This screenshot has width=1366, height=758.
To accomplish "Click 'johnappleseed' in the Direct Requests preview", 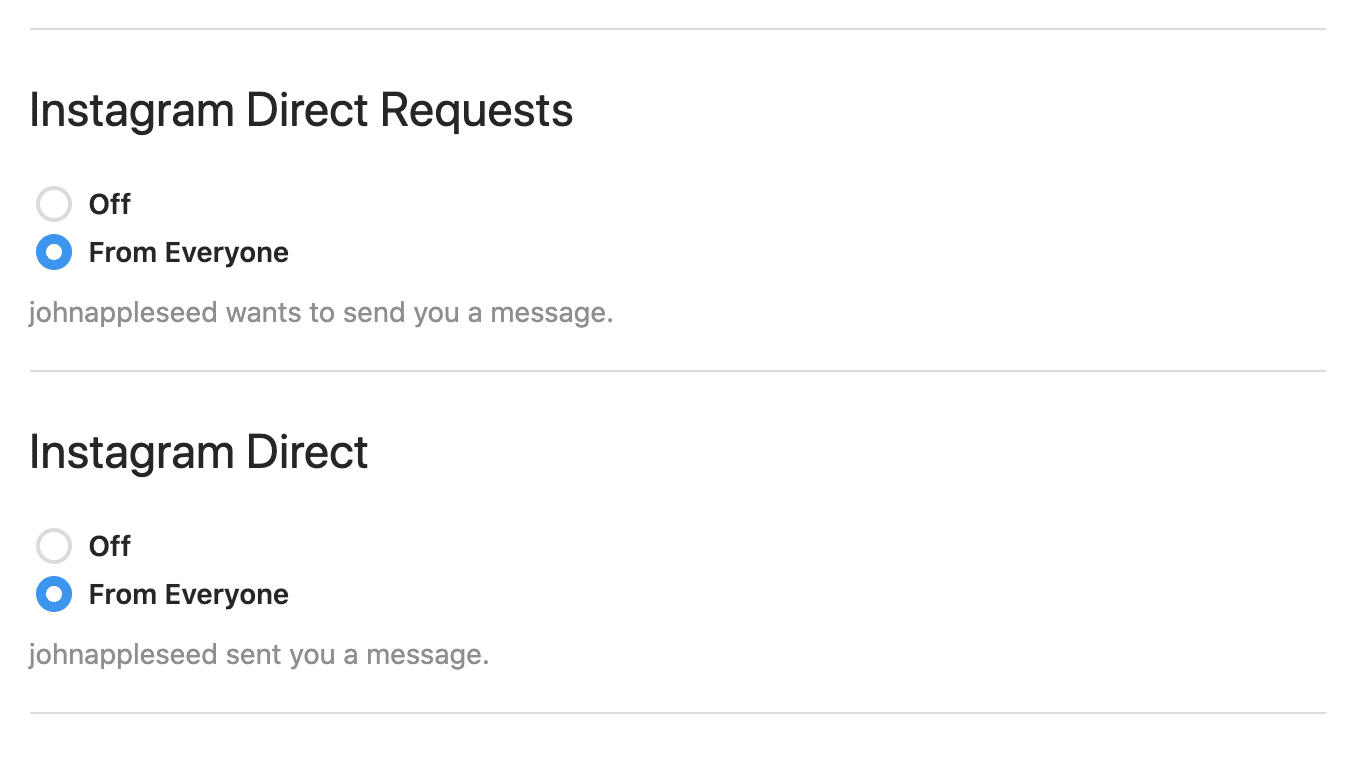I will (123, 313).
